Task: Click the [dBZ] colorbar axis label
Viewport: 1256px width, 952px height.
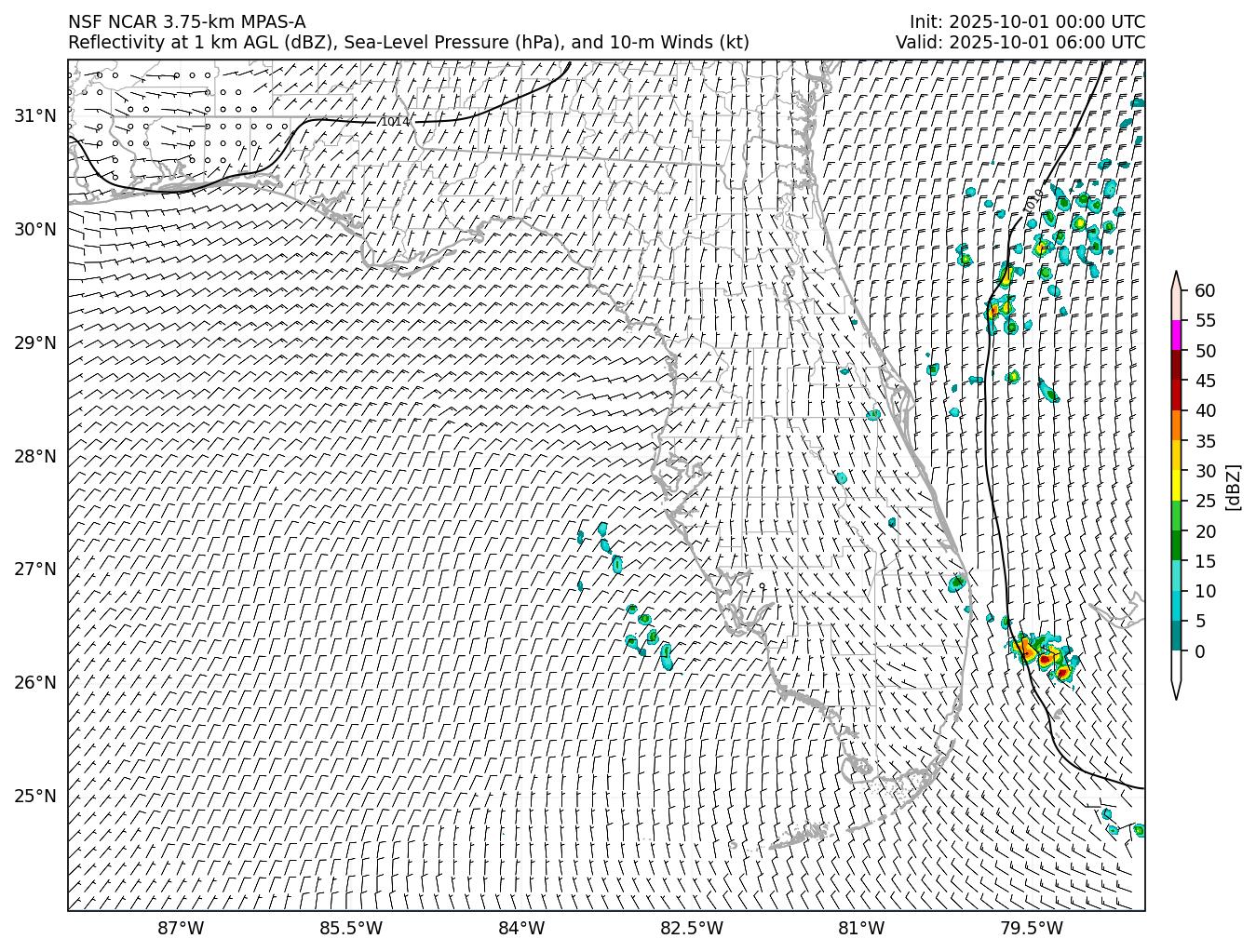Action: click(x=1234, y=486)
